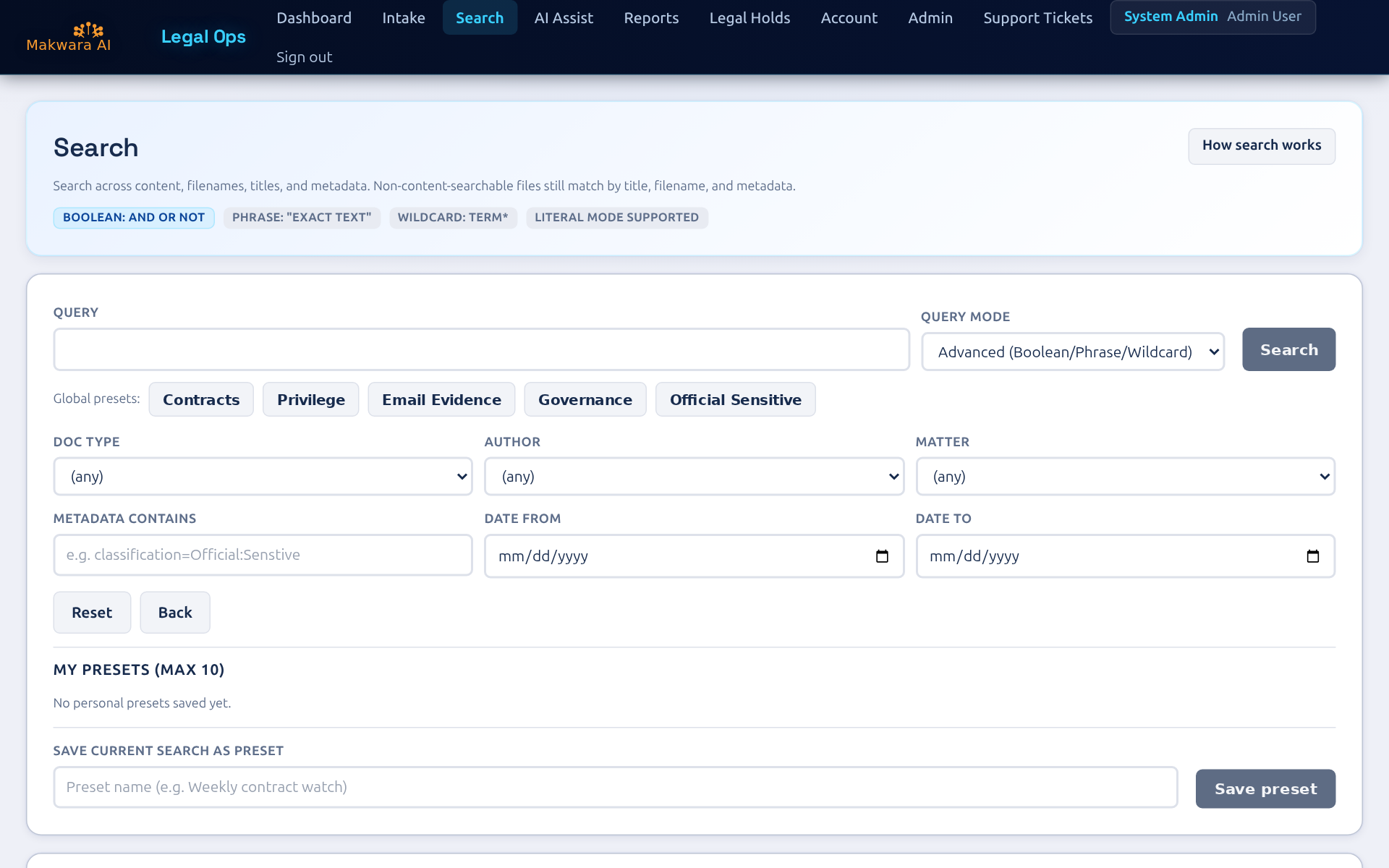The image size is (1389, 868).
Task: Click the Save preset button
Action: pyautogui.click(x=1265, y=789)
